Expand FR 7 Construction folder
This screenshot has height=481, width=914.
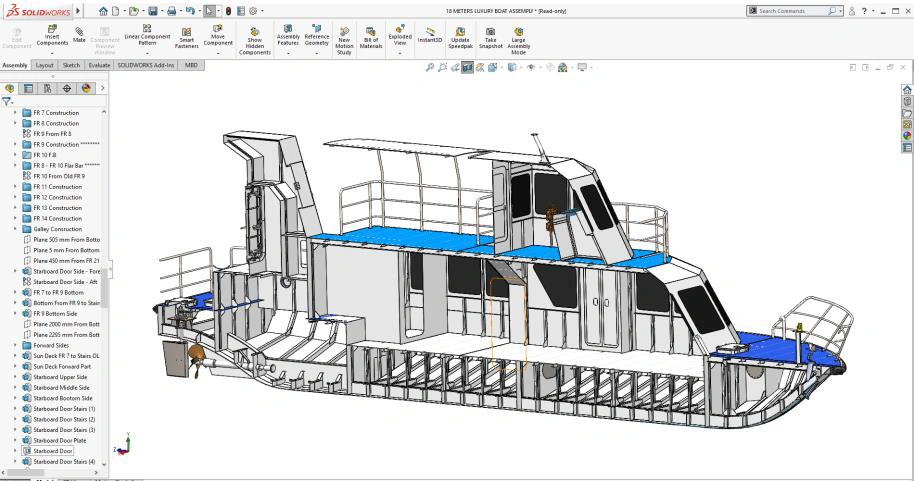[x=15, y=113]
